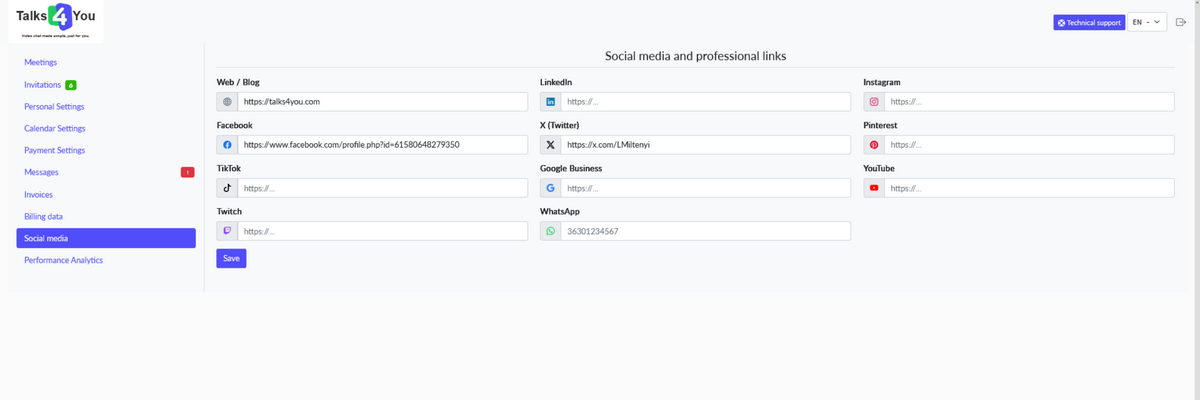Click the TikTok logo icon
This screenshot has height=400, width=1200.
227,188
